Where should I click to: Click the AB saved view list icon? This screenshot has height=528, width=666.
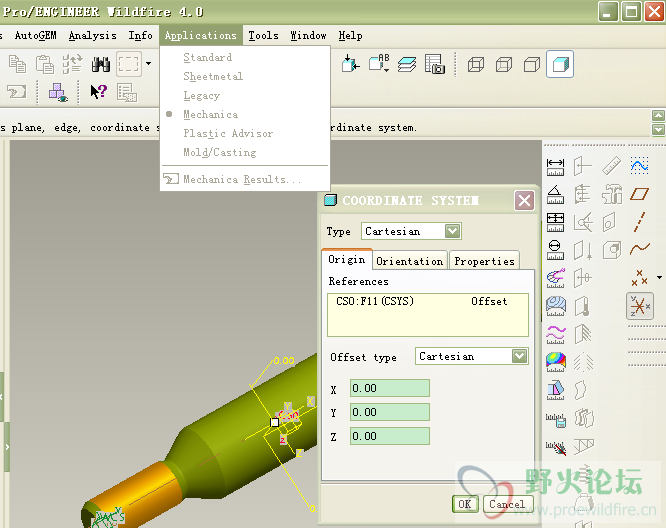coord(379,64)
